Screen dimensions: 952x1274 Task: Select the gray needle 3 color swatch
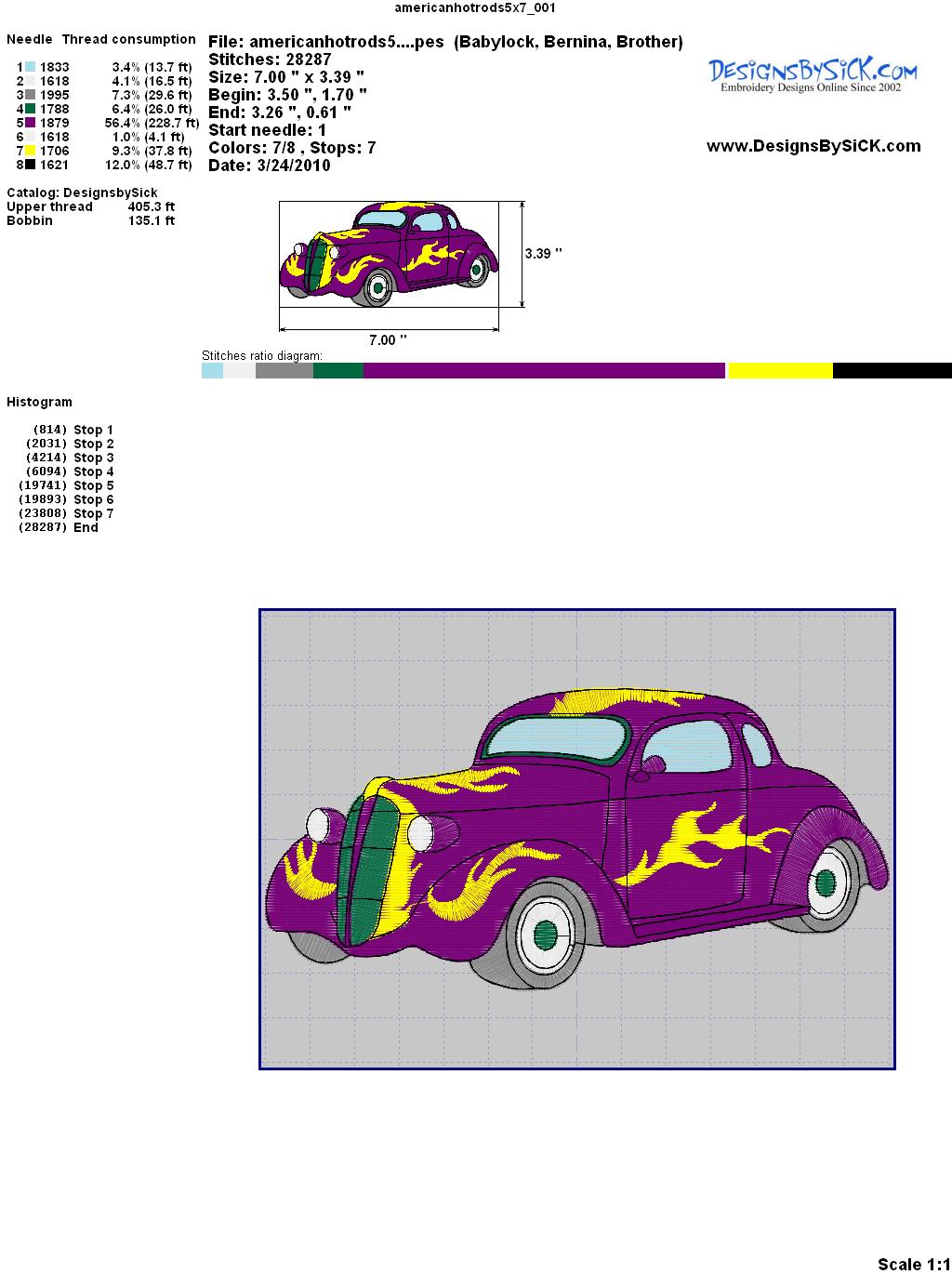tap(30, 95)
